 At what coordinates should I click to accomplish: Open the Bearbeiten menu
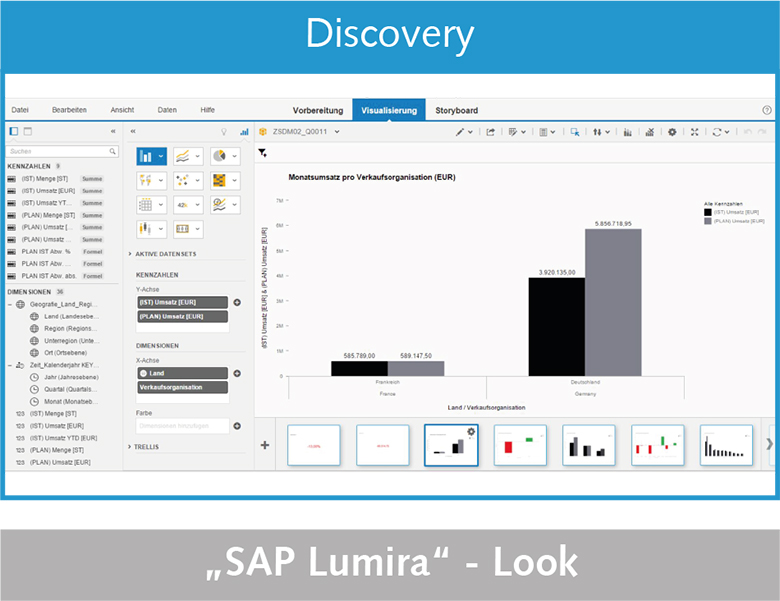click(x=69, y=110)
